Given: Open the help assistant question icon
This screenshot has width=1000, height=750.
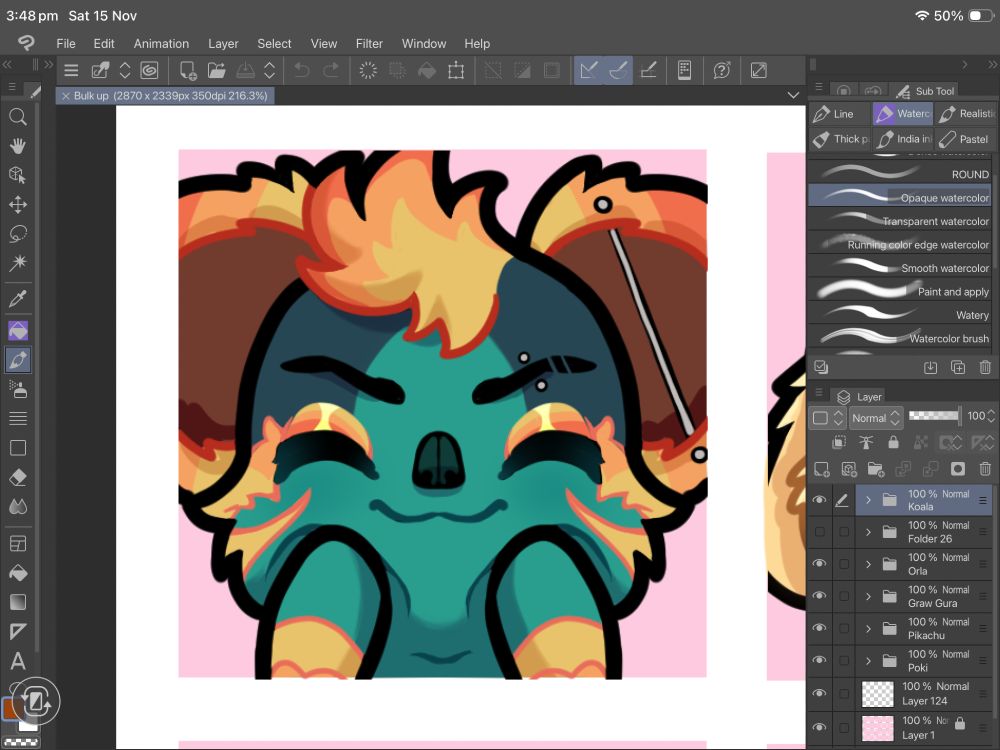Looking at the screenshot, I should coord(721,70).
